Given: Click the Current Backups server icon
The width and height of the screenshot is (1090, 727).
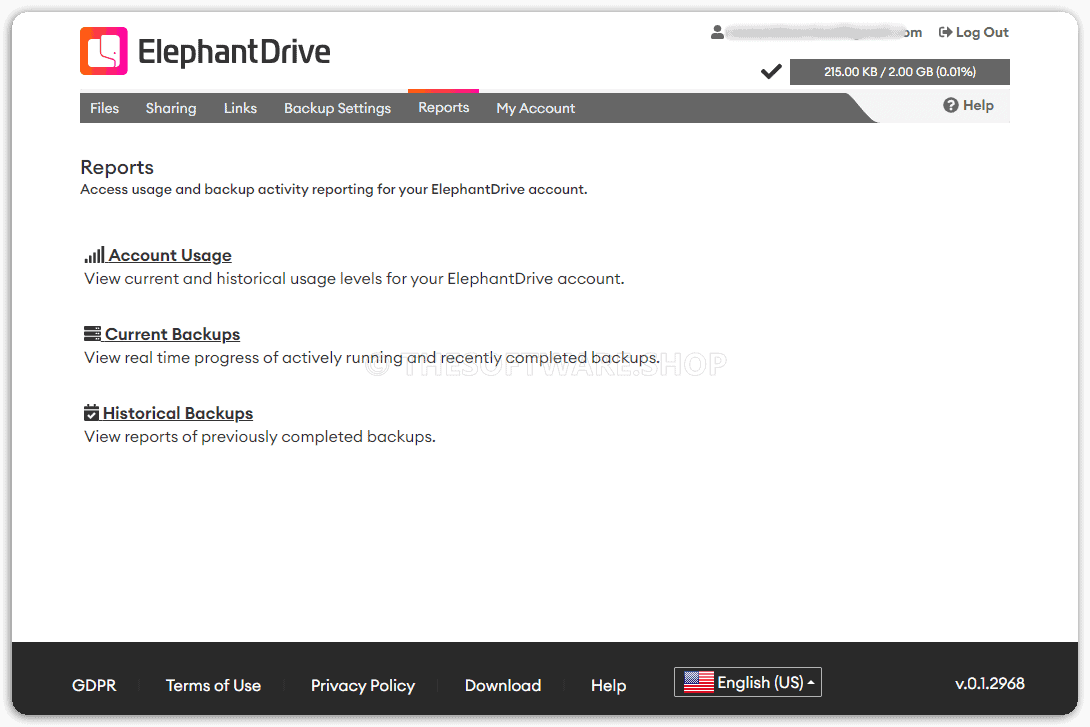Looking at the screenshot, I should click(x=92, y=334).
